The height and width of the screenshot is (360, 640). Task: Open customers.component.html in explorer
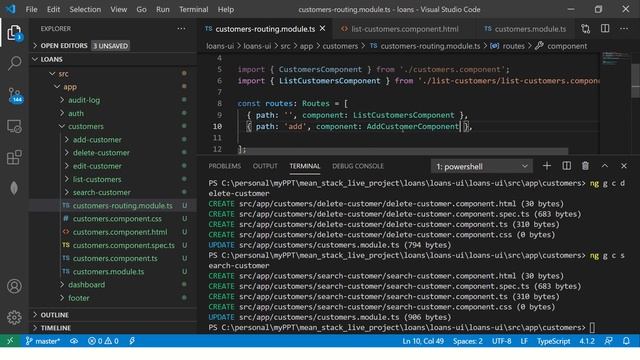[113, 232]
